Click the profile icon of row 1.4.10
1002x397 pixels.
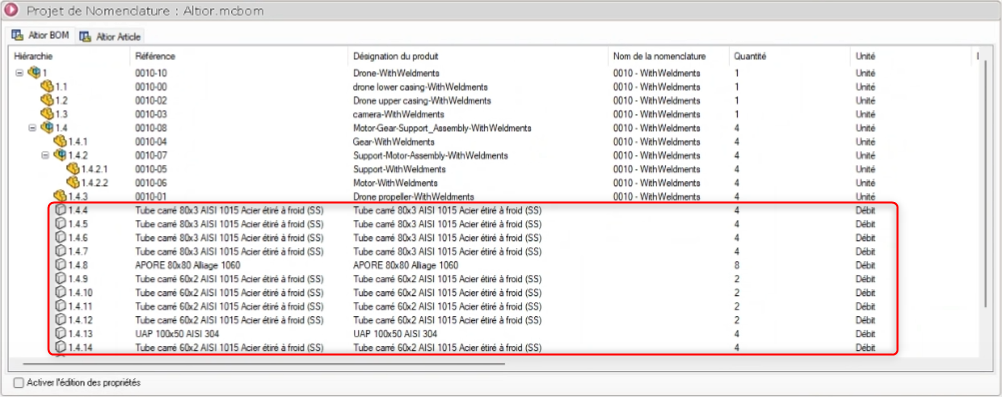pyautogui.click(x=61, y=292)
